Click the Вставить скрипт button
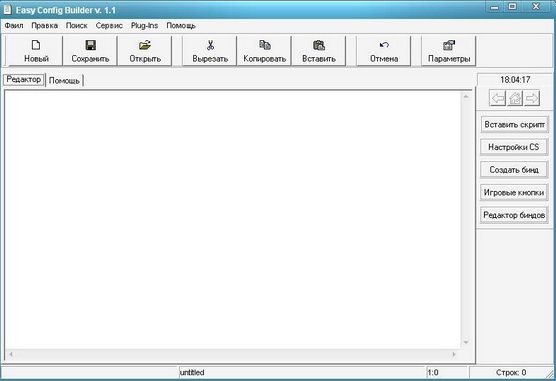The height and width of the screenshot is (381, 556). click(x=514, y=125)
